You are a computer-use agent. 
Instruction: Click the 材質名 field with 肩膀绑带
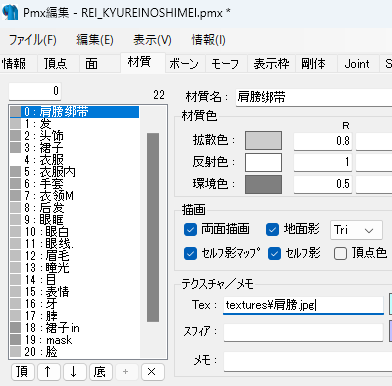click(313, 97)
